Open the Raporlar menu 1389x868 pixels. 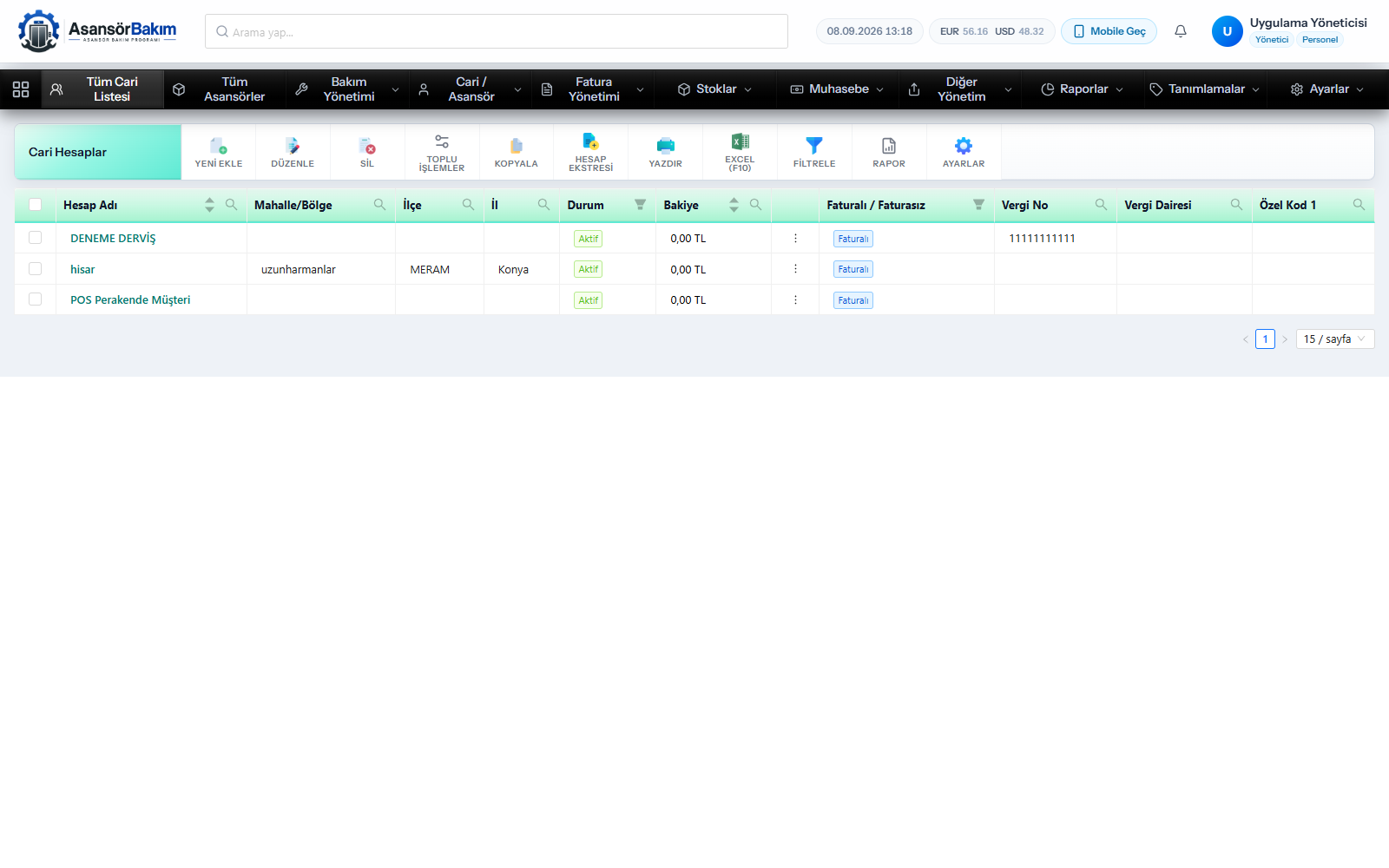click(1082, 89)
